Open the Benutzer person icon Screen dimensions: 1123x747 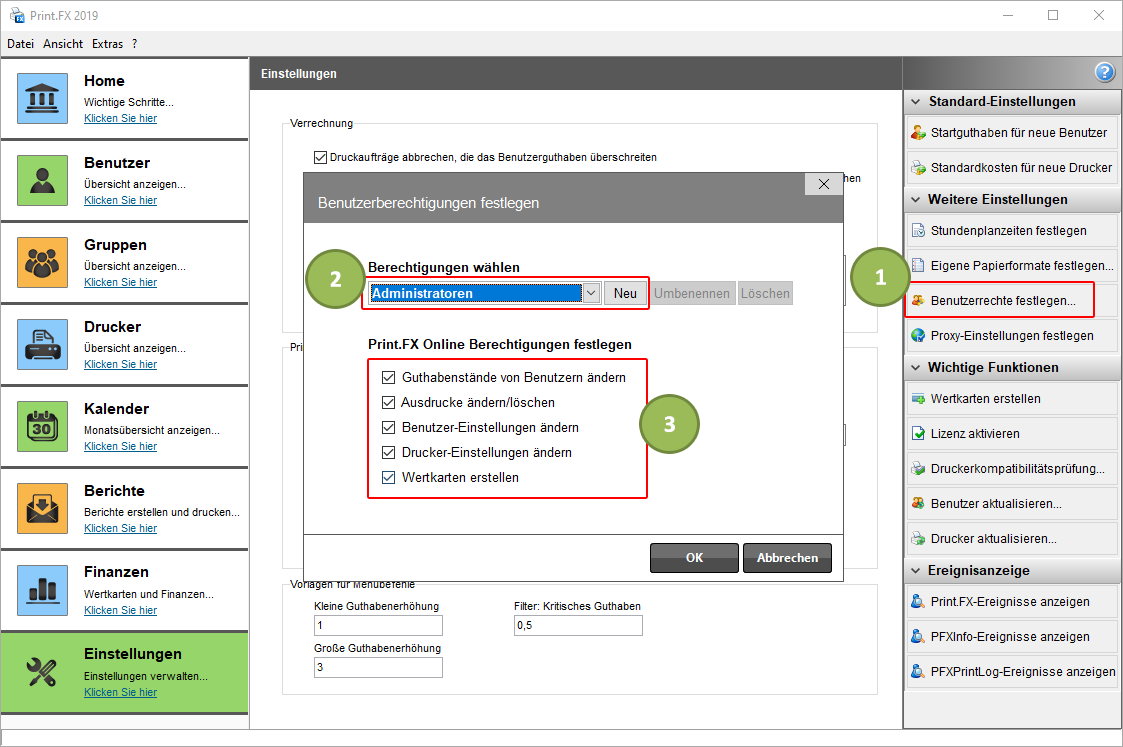(x=42, y=180)
